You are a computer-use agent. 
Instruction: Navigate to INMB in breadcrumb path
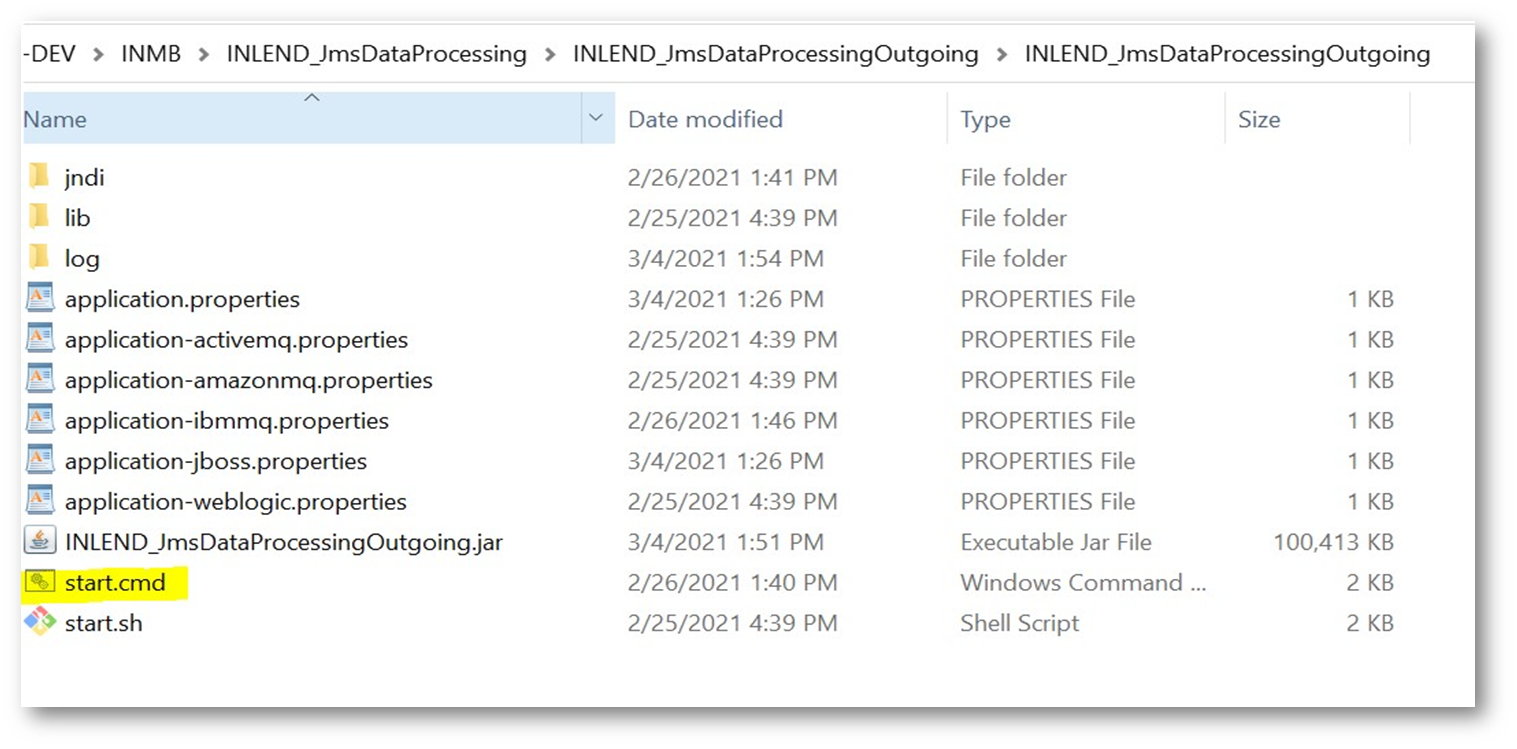[x=151, y=54]
